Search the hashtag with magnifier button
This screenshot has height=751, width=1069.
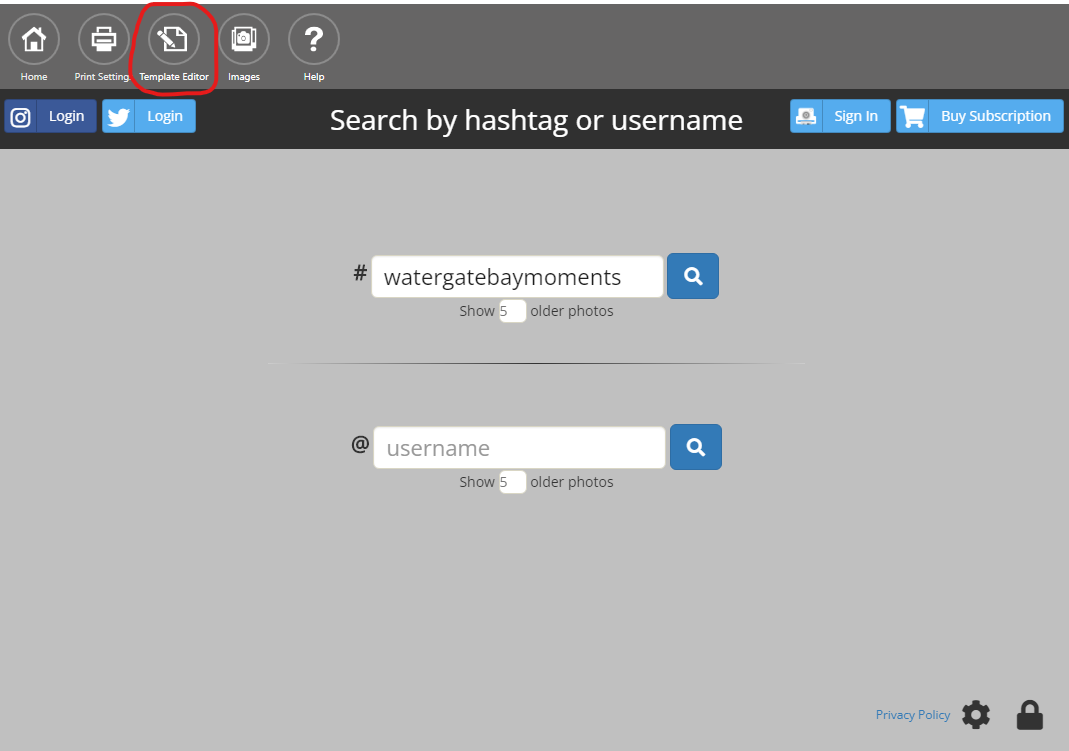click(x=693, y=276)
